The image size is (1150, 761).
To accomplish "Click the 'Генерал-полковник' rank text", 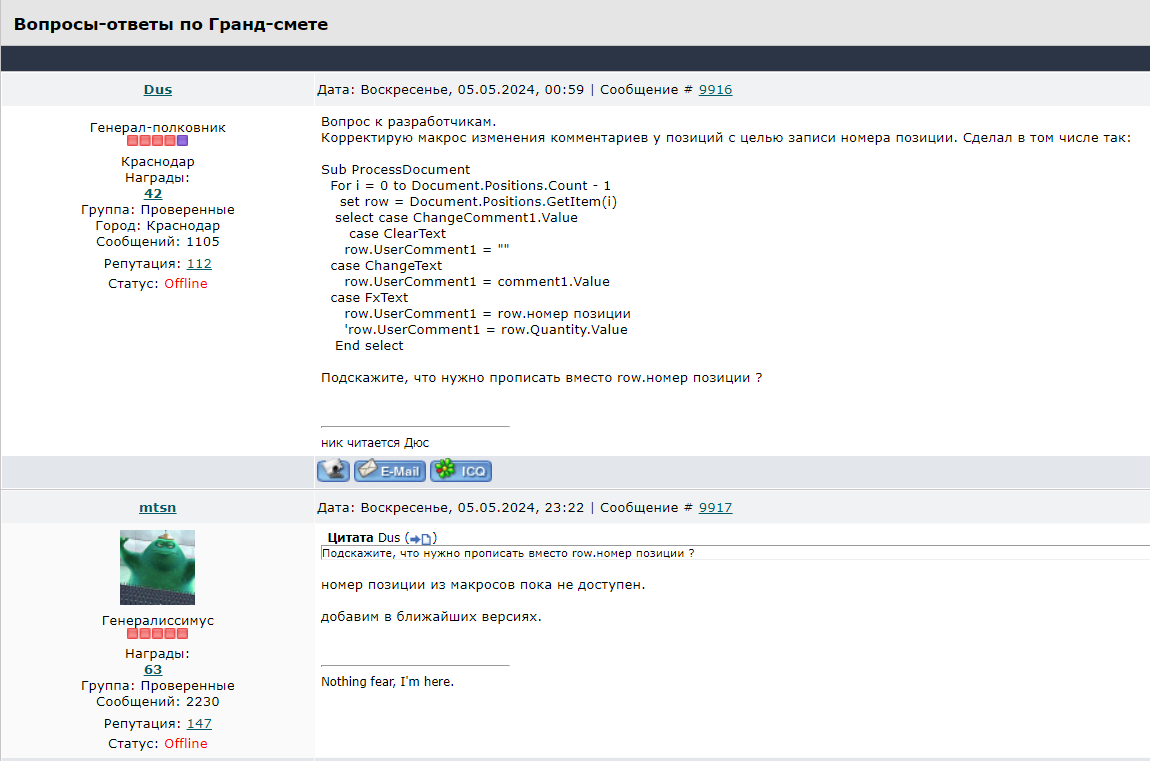I will [158, 128].
